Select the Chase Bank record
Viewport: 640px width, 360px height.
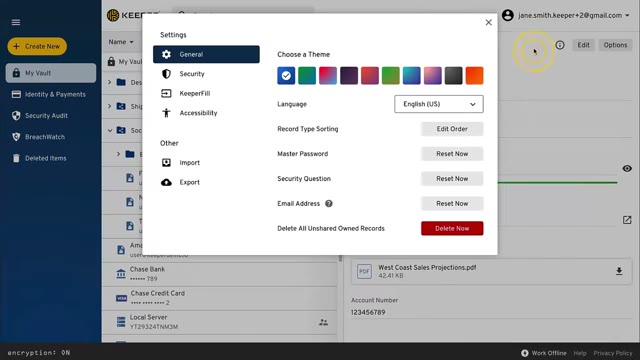[220, 274]
